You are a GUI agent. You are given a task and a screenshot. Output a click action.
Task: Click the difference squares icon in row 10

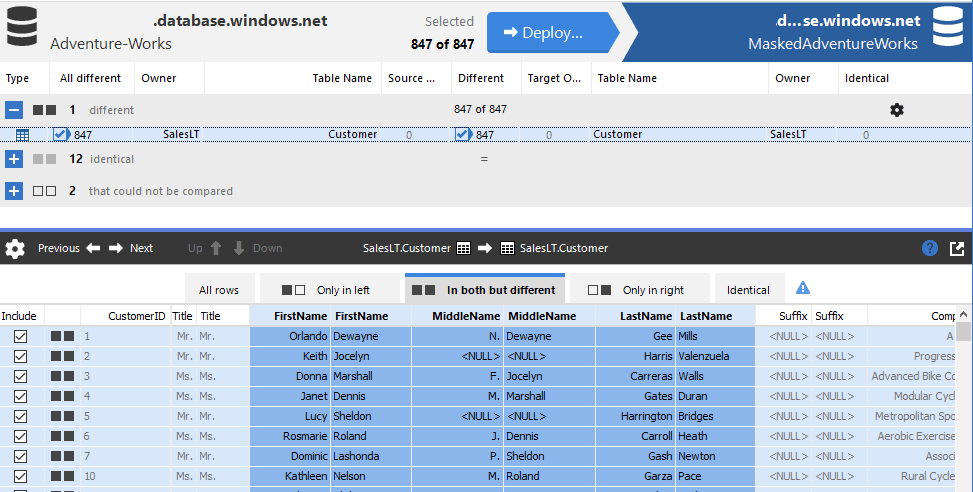(63, 476)
